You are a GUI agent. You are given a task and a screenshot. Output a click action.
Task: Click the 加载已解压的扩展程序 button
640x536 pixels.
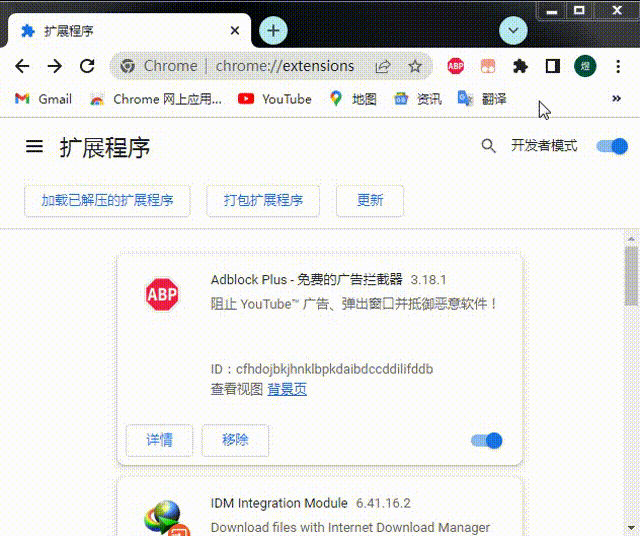[x=107, y=200]
